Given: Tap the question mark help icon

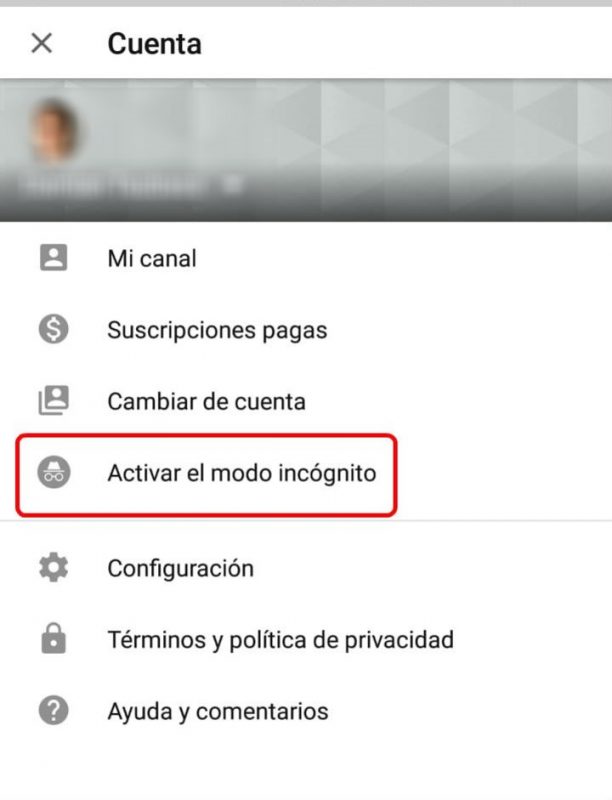Looking at the screenshot, I should (x=54, y=710).
